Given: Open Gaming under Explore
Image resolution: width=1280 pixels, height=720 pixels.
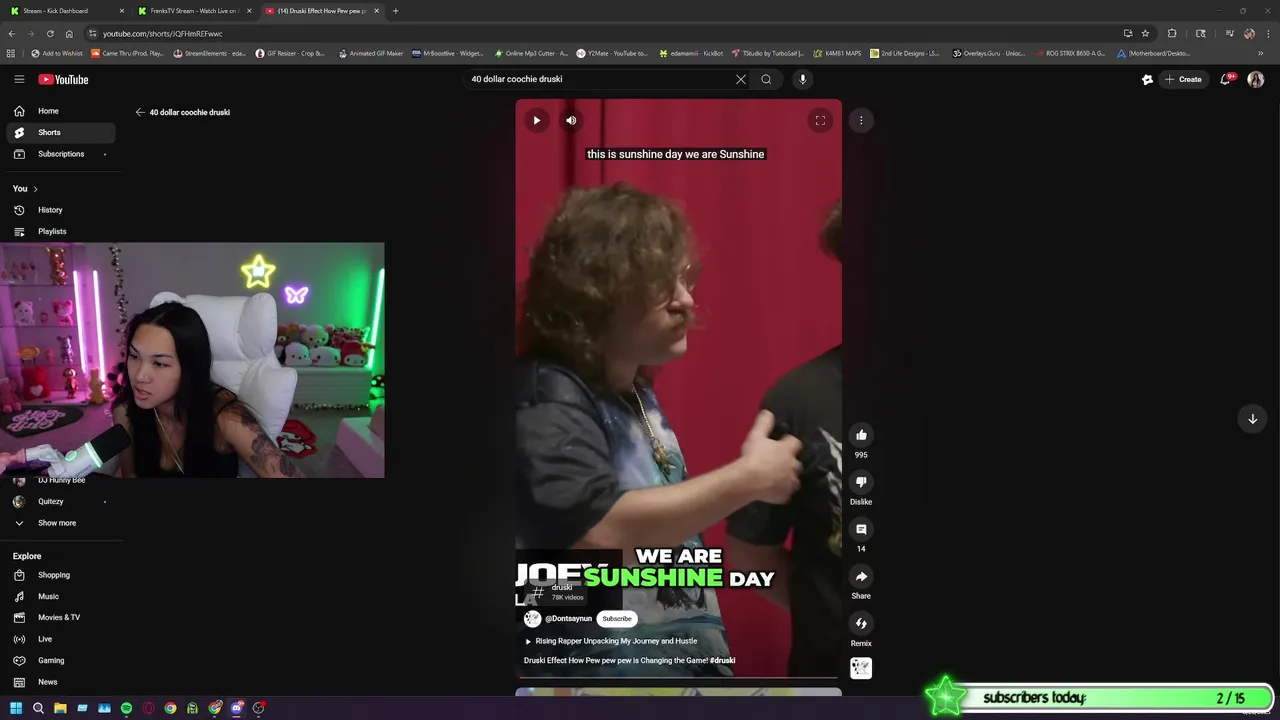Looking at the screenshot, I should click(60, 660).
